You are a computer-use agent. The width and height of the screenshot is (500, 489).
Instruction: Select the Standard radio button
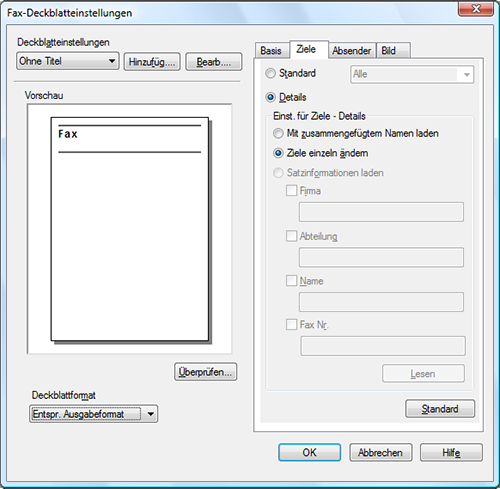pos(270,73)
